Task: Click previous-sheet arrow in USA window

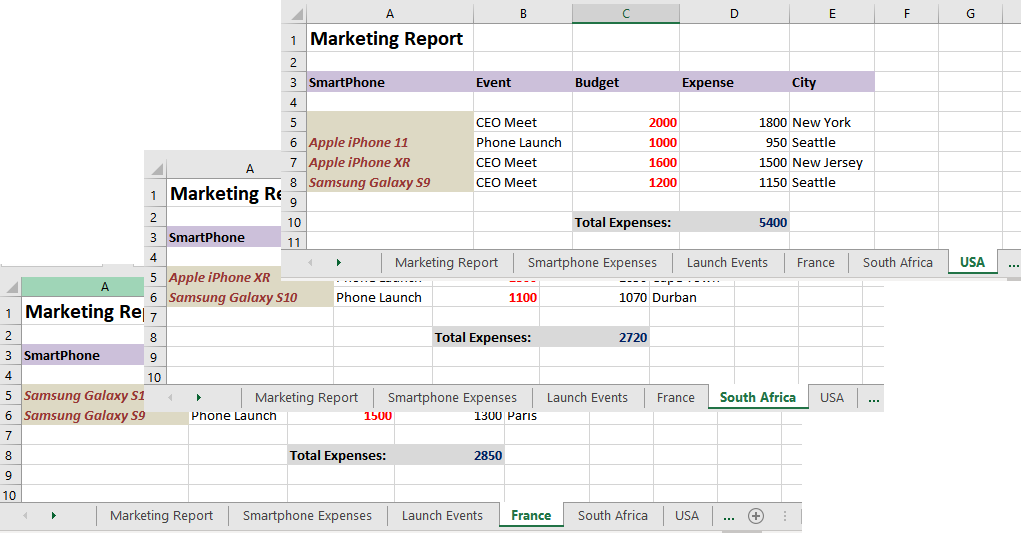Action: 310,262
